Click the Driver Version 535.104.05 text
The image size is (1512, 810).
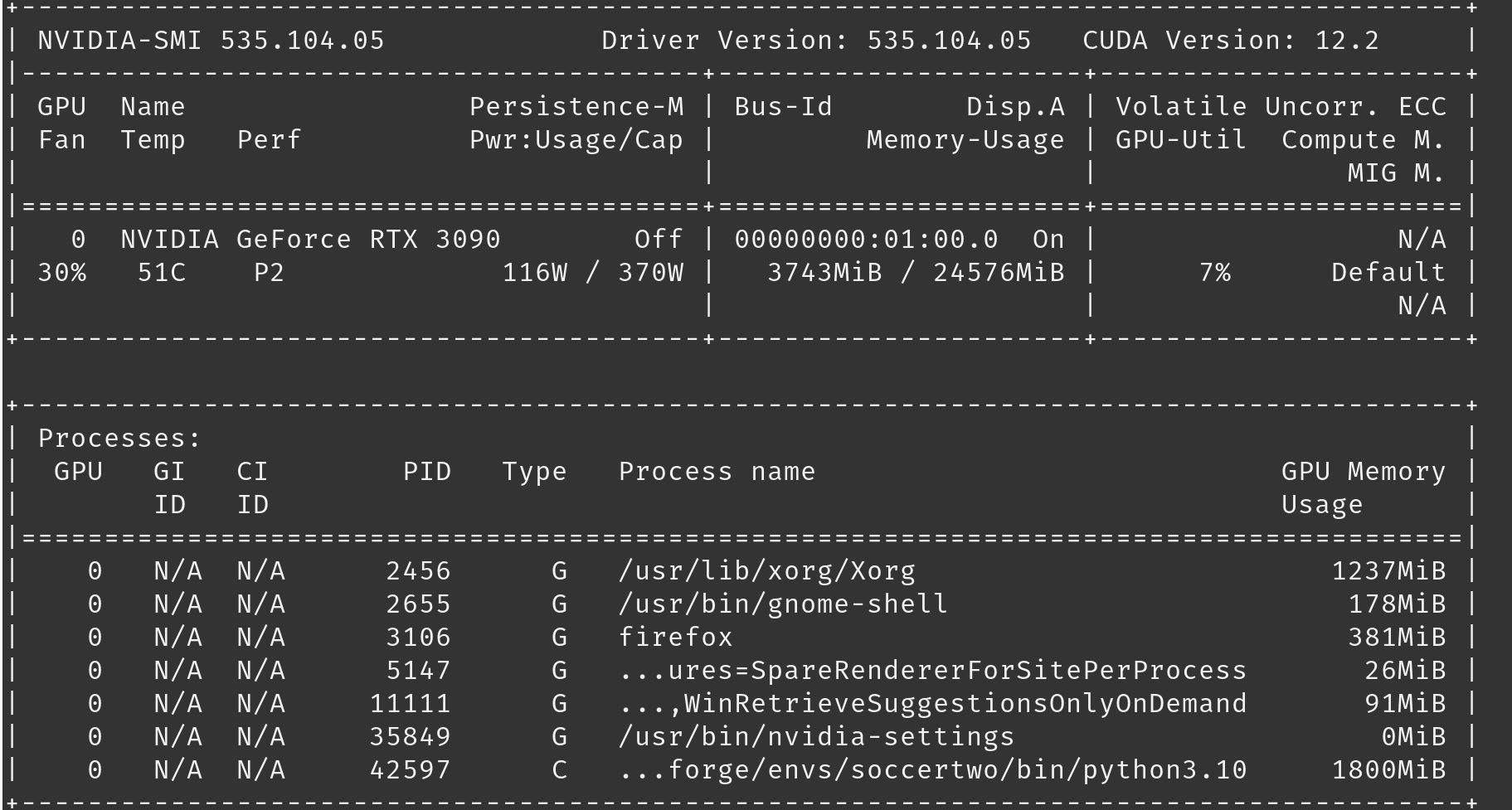pyautogui.click(x=816, y=41)
